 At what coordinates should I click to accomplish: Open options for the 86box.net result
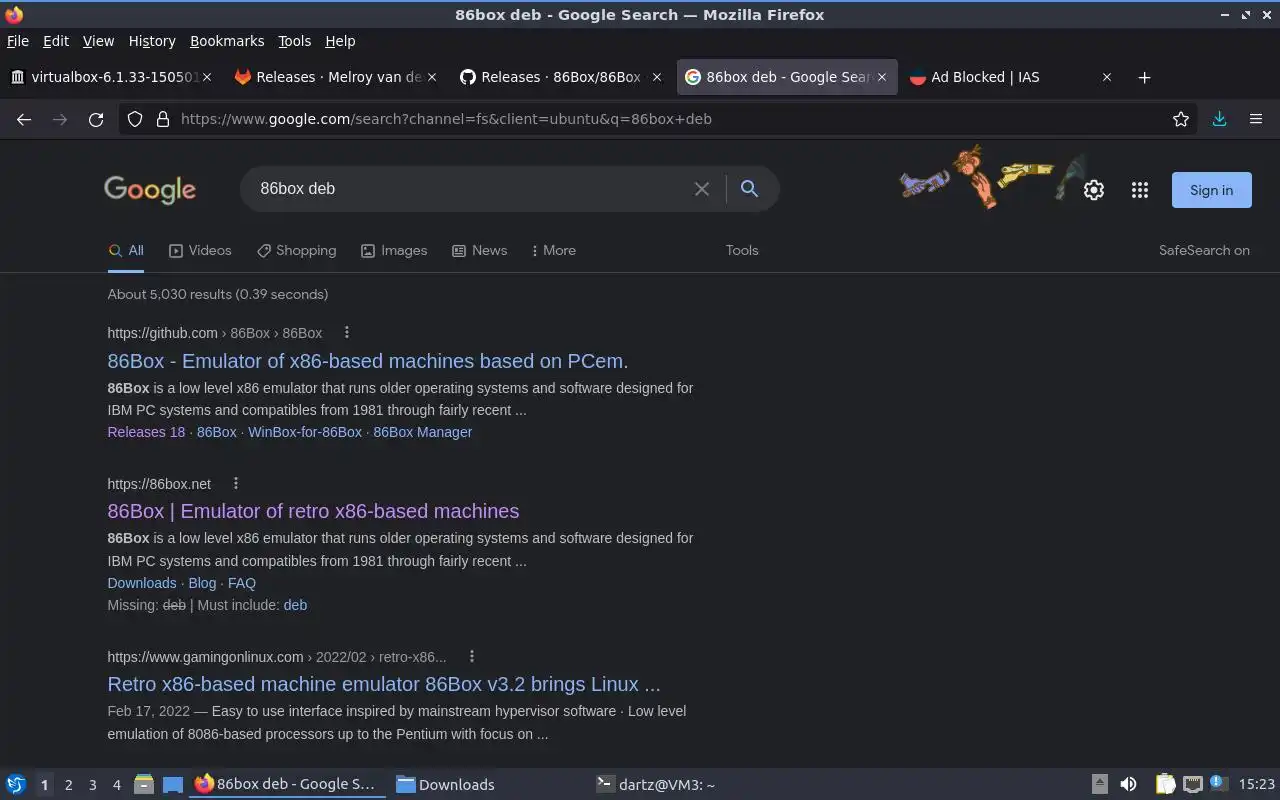236,484
